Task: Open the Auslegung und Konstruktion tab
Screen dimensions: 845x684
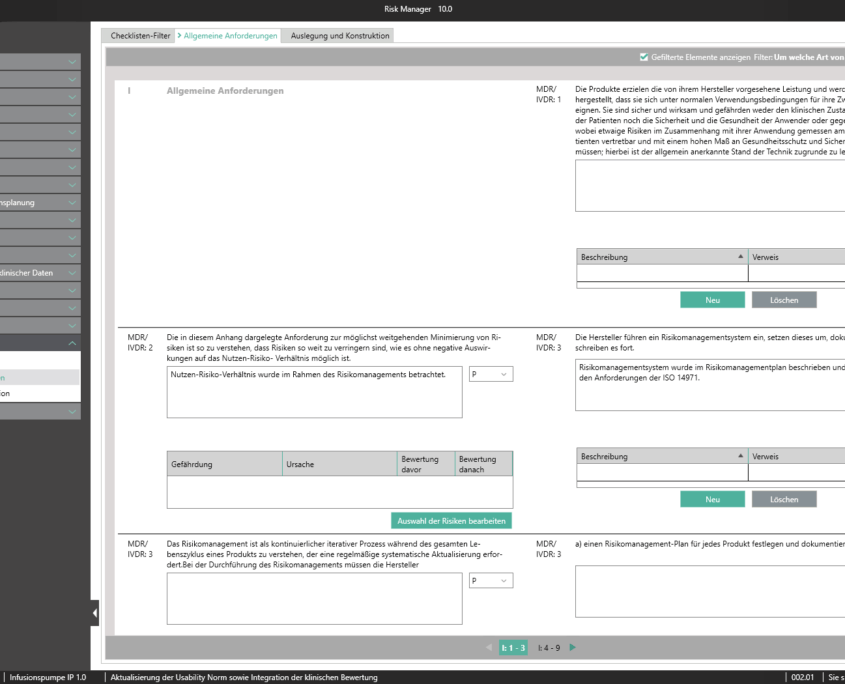Action: 340,35
